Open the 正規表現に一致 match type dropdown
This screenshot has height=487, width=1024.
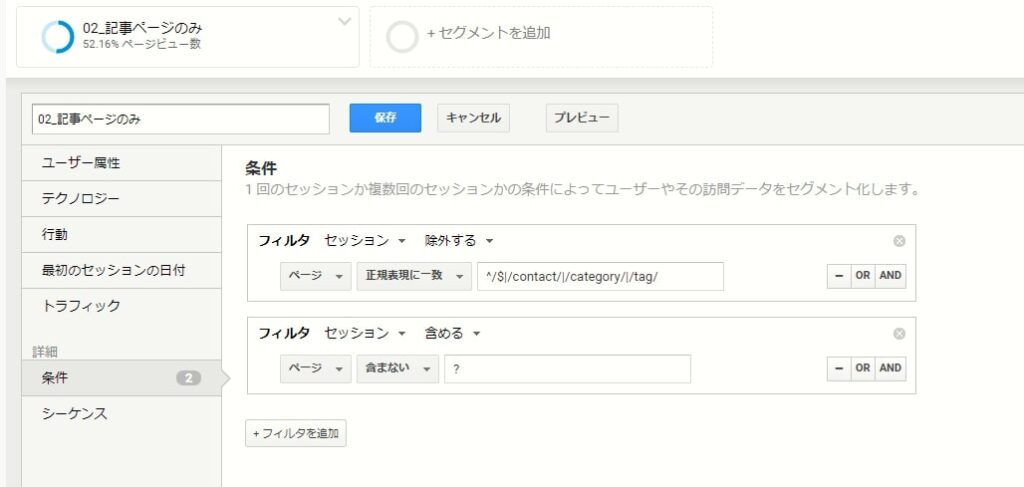point(414,276)
